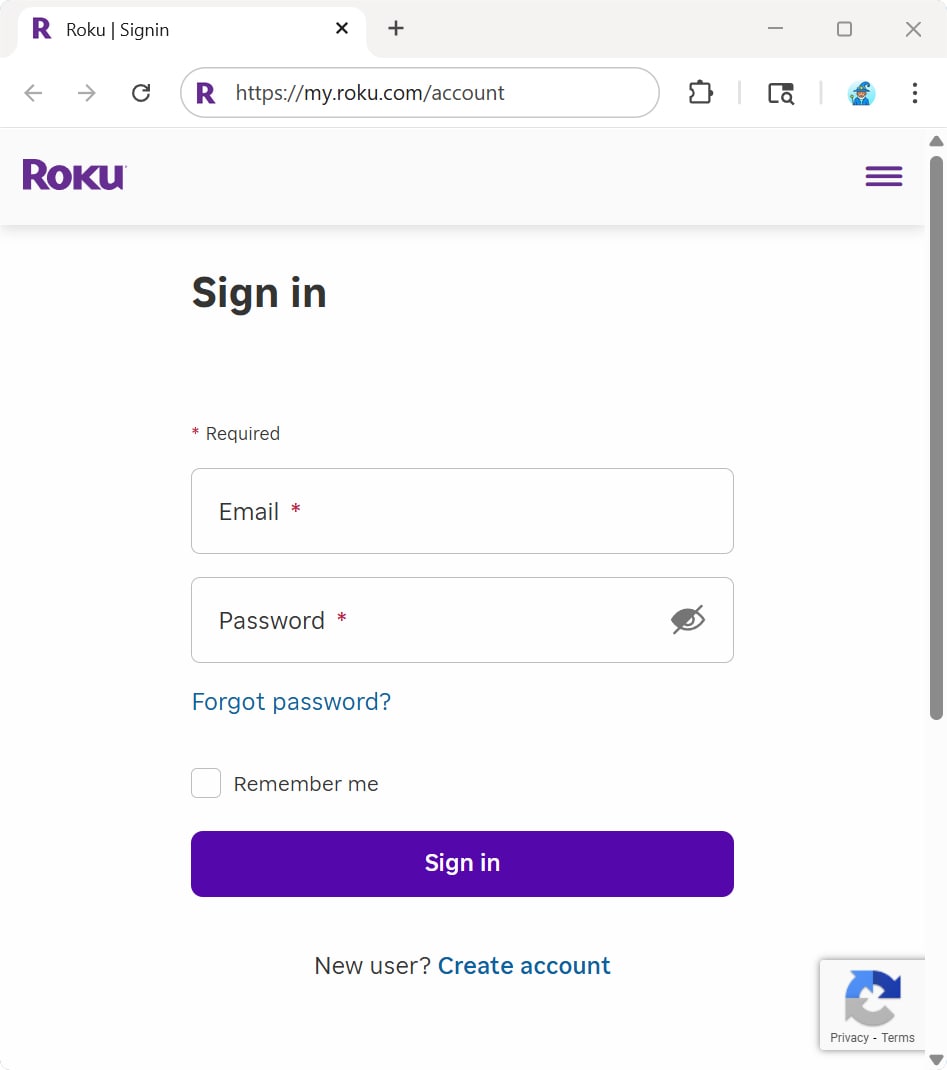Follow the Create account link
Image resolution: width=947 pixels, height=1070 pixels.
point(524,966)
